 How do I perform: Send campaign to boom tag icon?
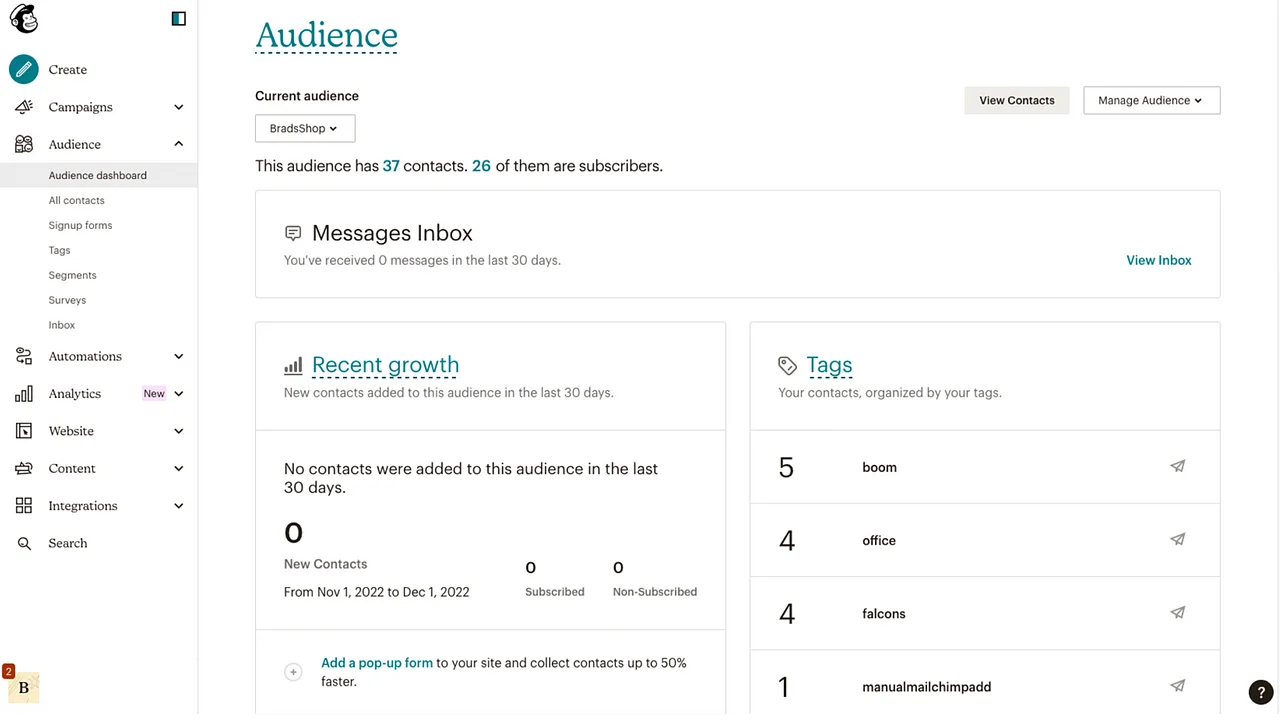[x=1177, y=466]
